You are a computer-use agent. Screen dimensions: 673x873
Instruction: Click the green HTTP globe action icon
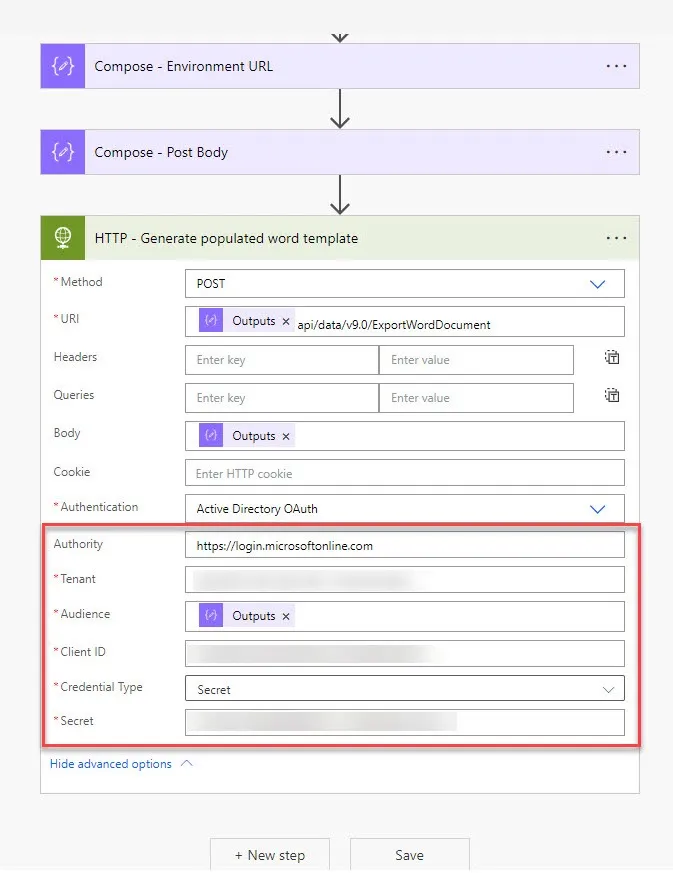pos(63,238)
